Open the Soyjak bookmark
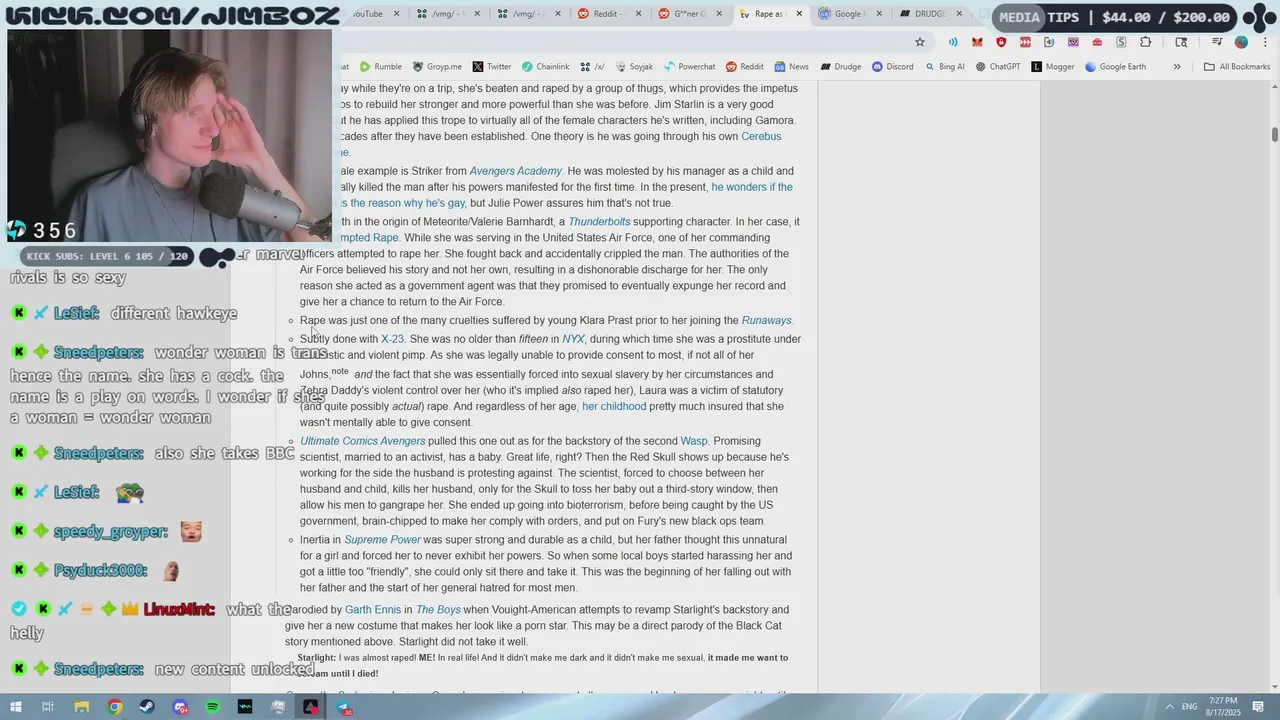The image size is (1280, 720). coord(634,67)
